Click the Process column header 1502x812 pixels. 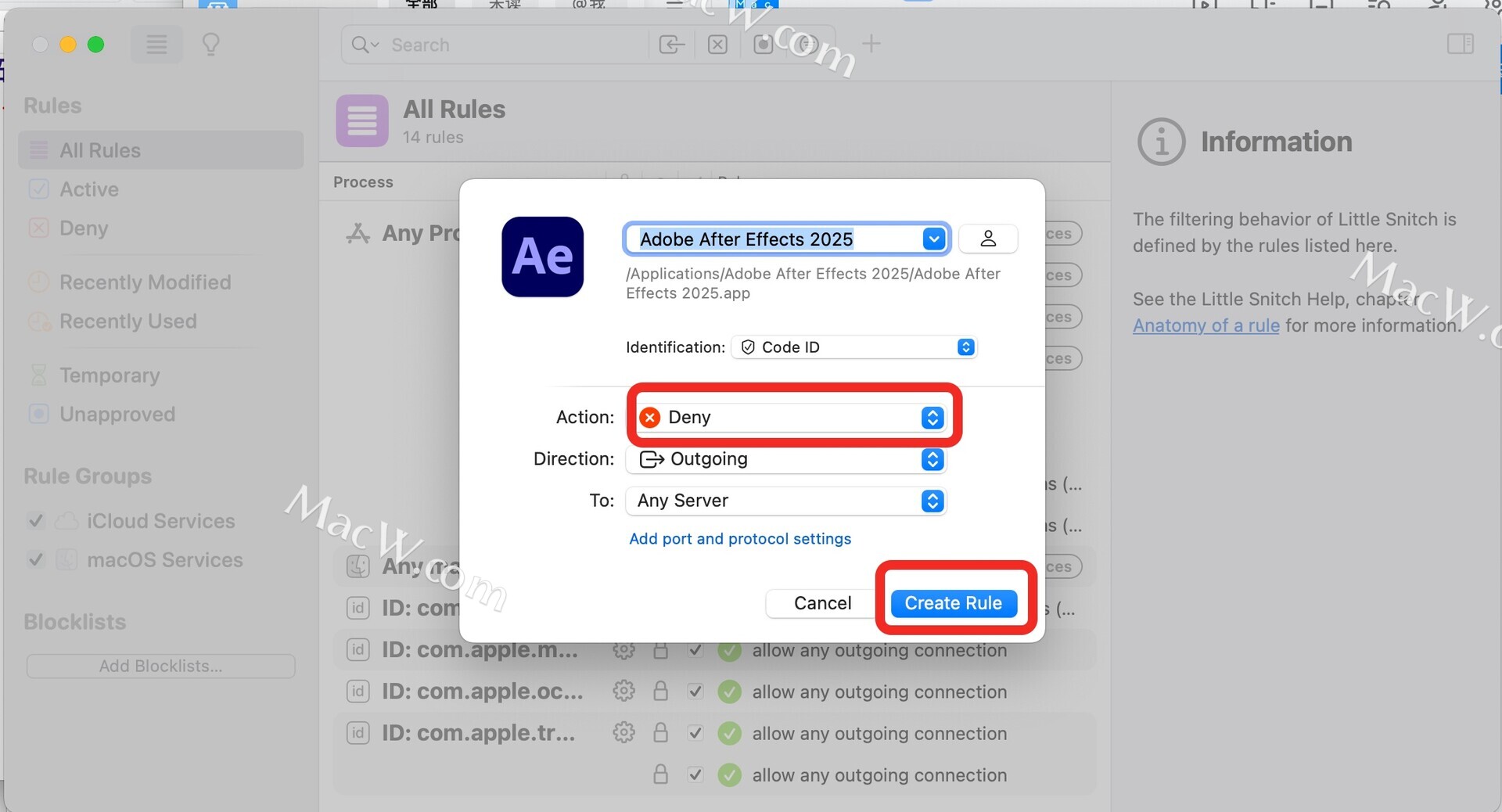363,182
